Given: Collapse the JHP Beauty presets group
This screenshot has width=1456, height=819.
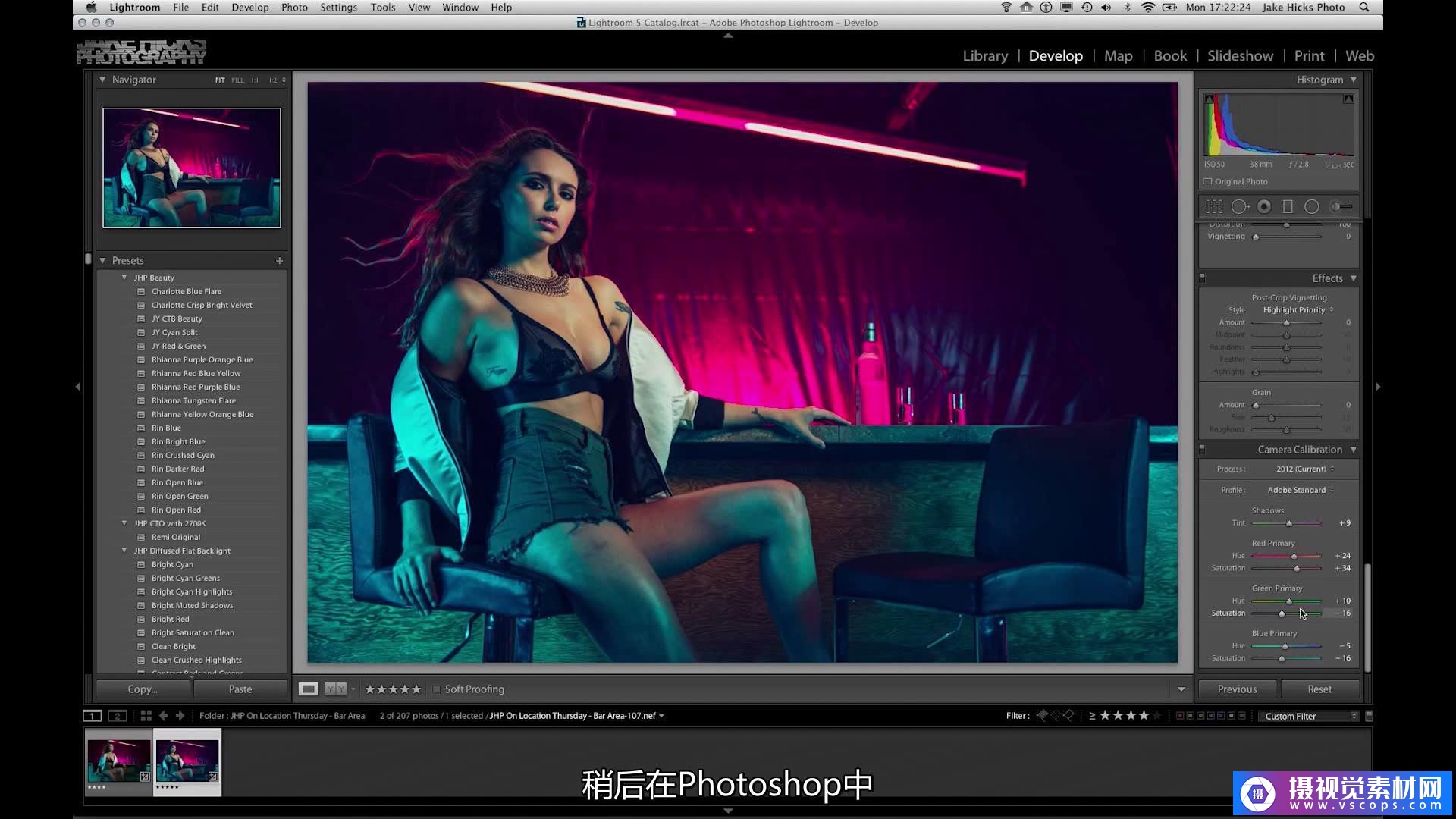Looking at the screenshot, I should 124,277.
